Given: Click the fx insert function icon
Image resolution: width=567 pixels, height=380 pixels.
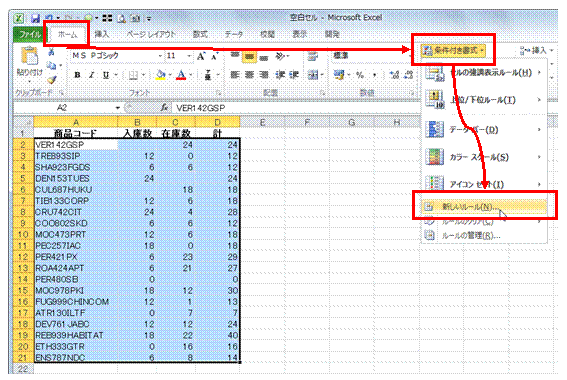Looking at the screenshot, I should (164, 108).
